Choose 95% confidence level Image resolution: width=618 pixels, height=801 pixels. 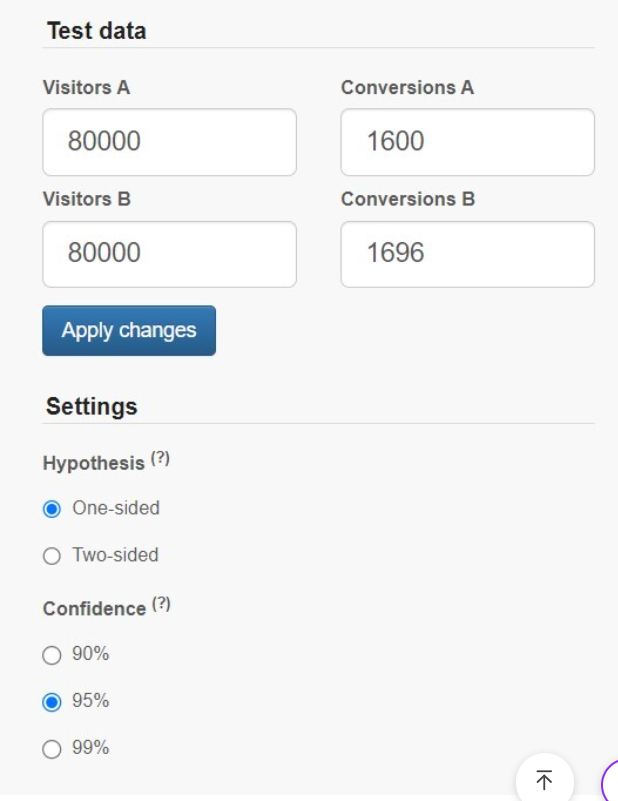[52, 702]
